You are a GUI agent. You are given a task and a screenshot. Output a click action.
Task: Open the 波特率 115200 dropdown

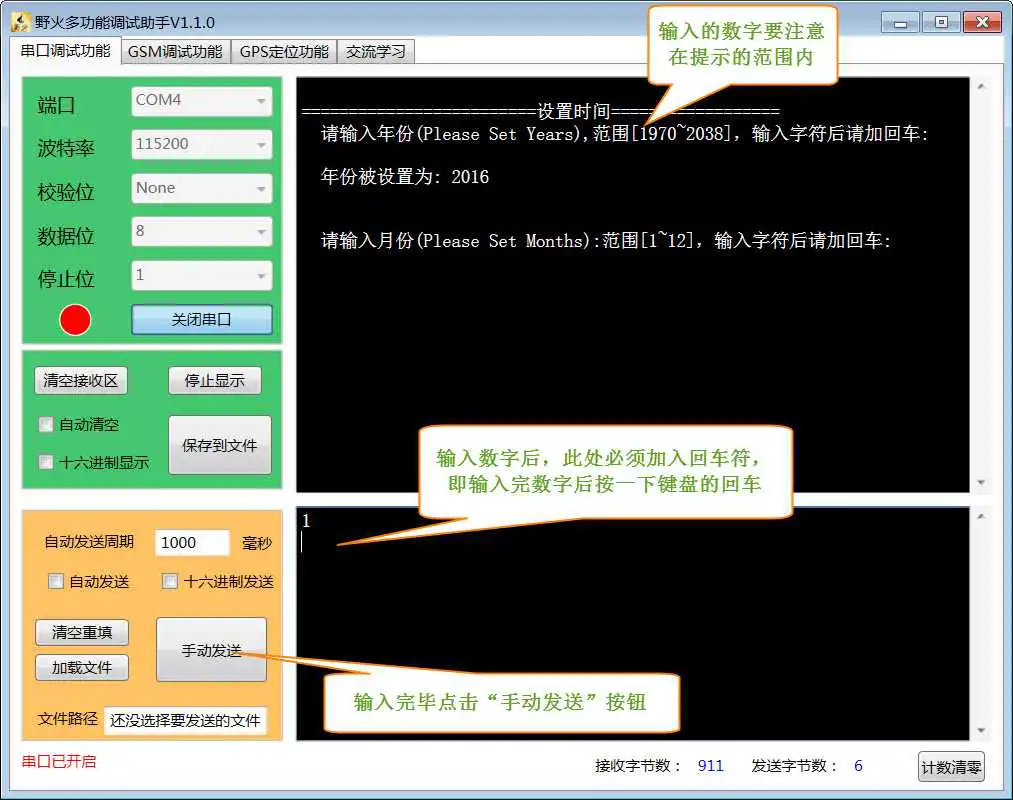click(x=202, y=144)
